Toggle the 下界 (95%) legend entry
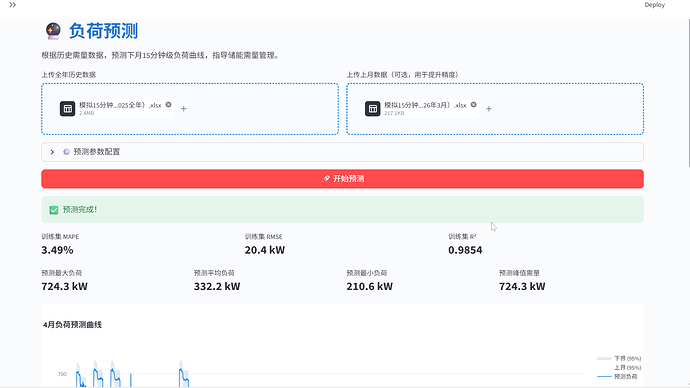The width and height of the screenshot is (690, 388). [x=619, y=359]
